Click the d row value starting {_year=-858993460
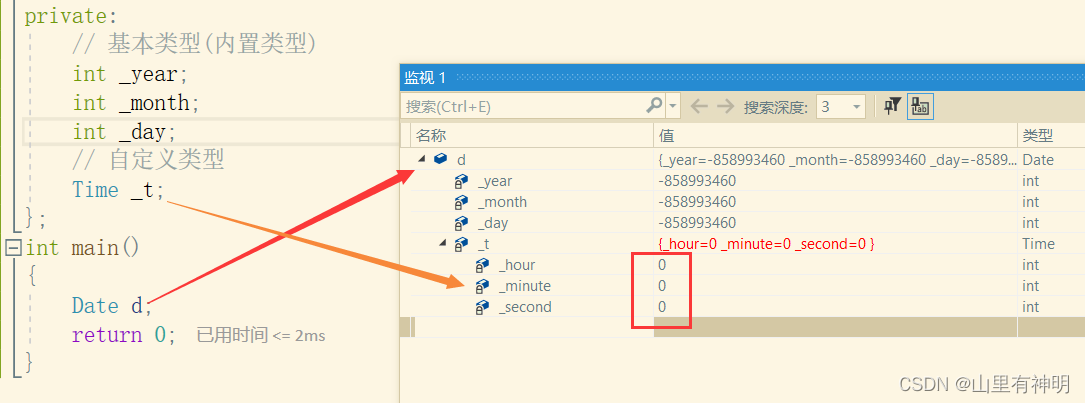The height and width of the screenshot is (403, 1085). (x=837, y=160)
